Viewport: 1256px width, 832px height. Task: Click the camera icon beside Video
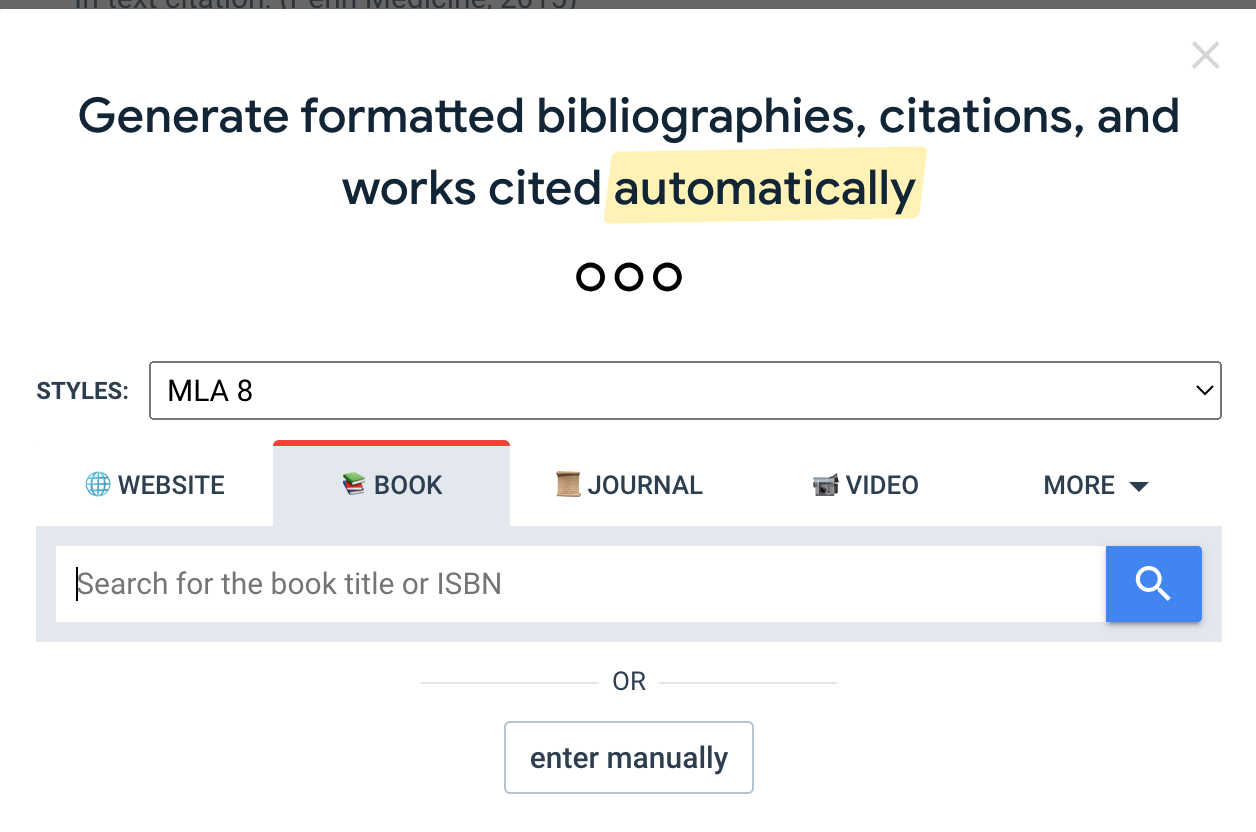pos(825,486)
